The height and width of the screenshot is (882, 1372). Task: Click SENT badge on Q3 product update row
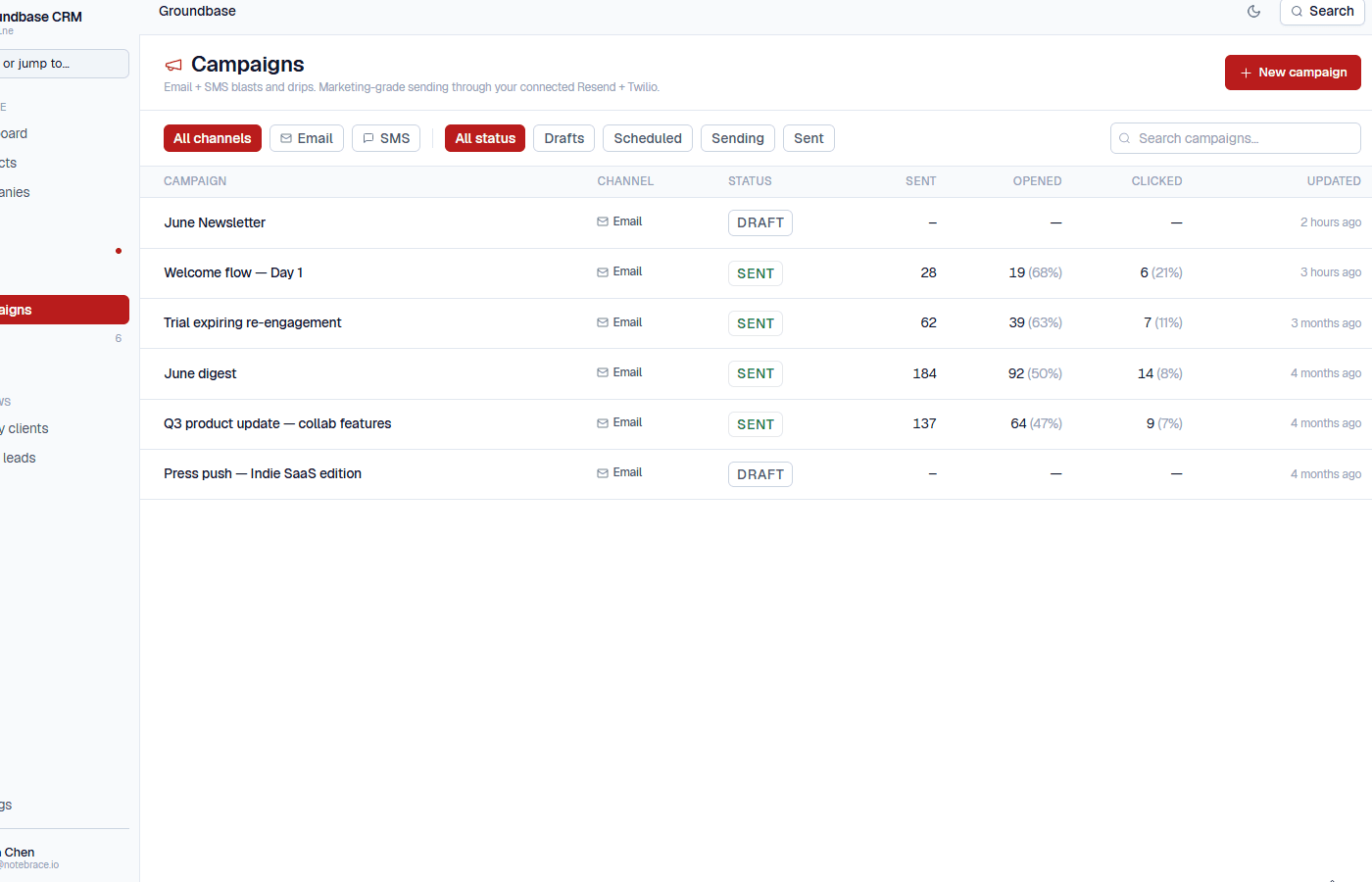756,424
